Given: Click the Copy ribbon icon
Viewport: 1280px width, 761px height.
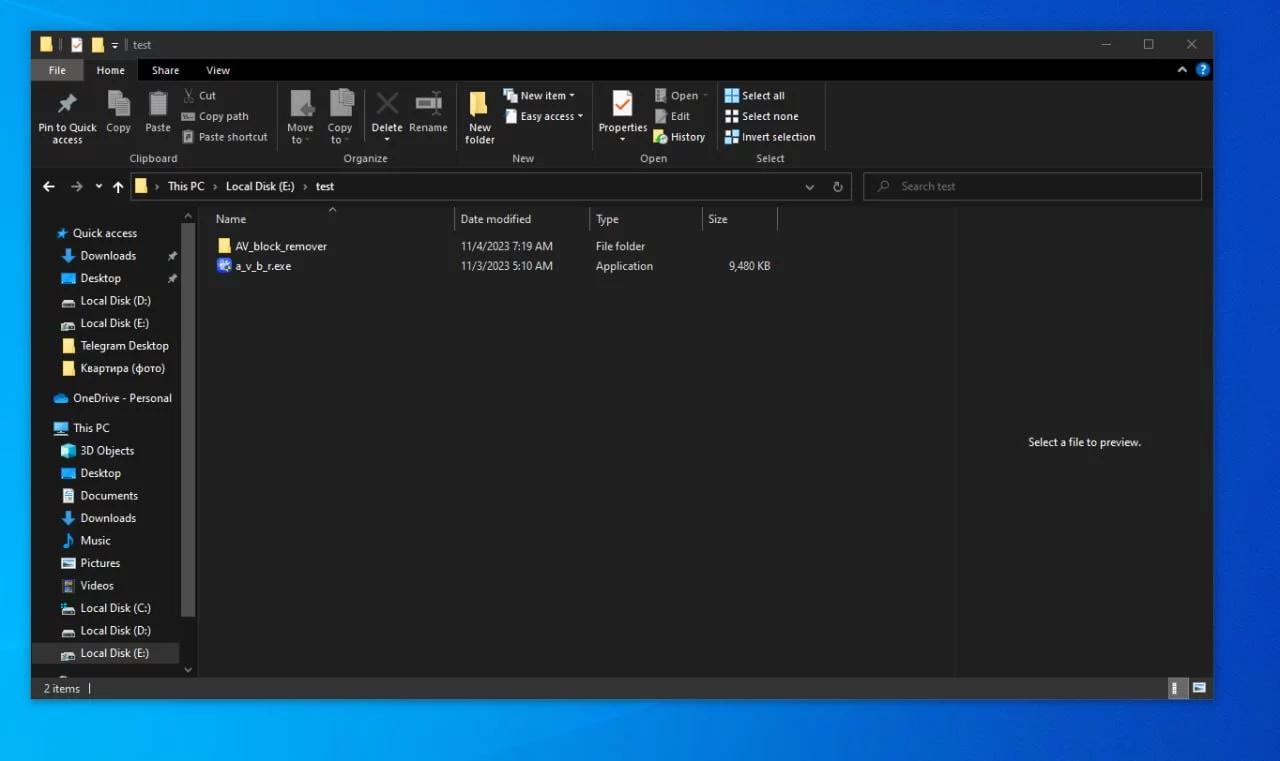Looking at the screenshot, I should 118,104.
